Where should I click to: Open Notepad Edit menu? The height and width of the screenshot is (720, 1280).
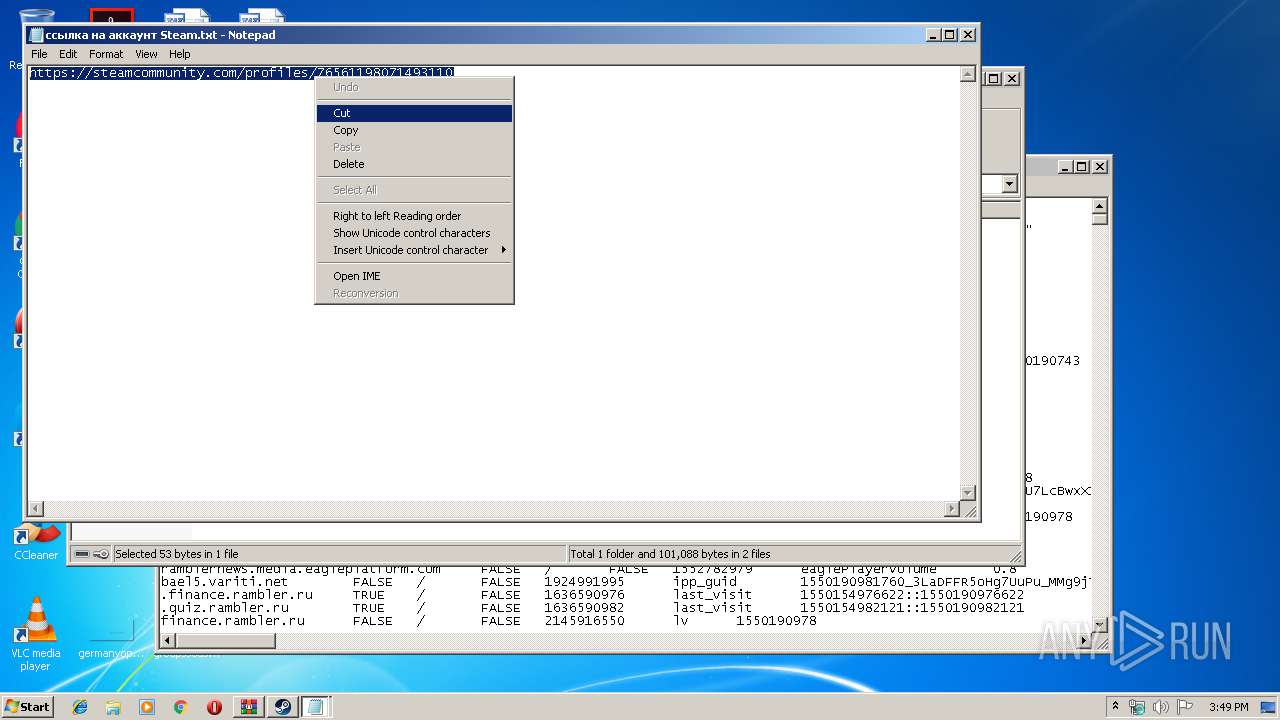click(x=68, y=54)
